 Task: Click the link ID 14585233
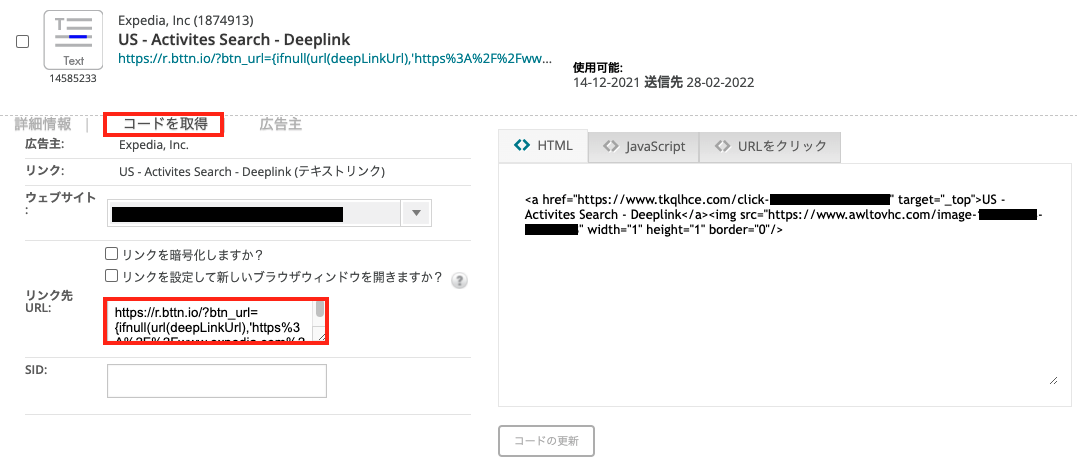click(73, 78)
